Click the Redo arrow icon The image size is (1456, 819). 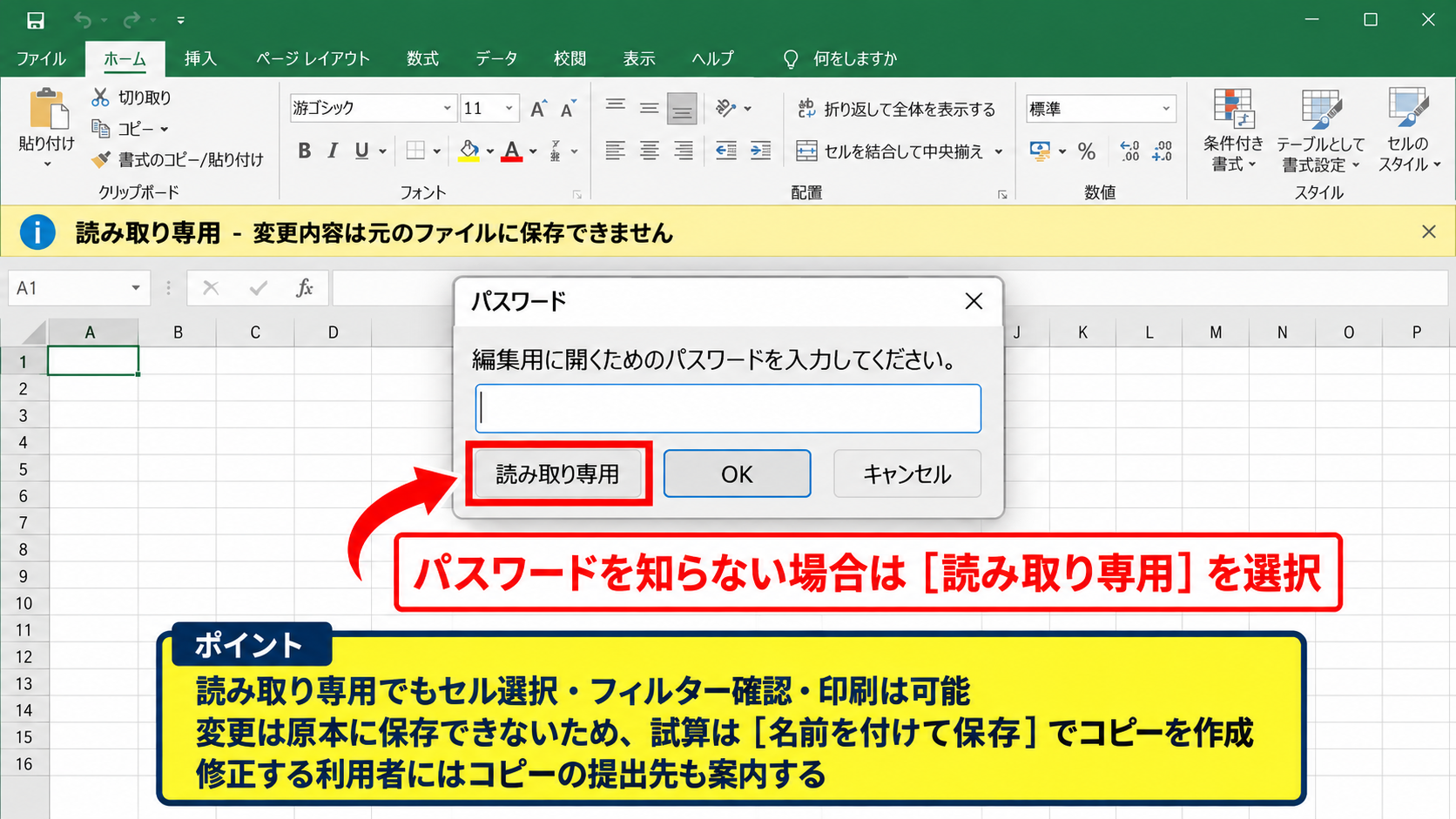(131, 20)
